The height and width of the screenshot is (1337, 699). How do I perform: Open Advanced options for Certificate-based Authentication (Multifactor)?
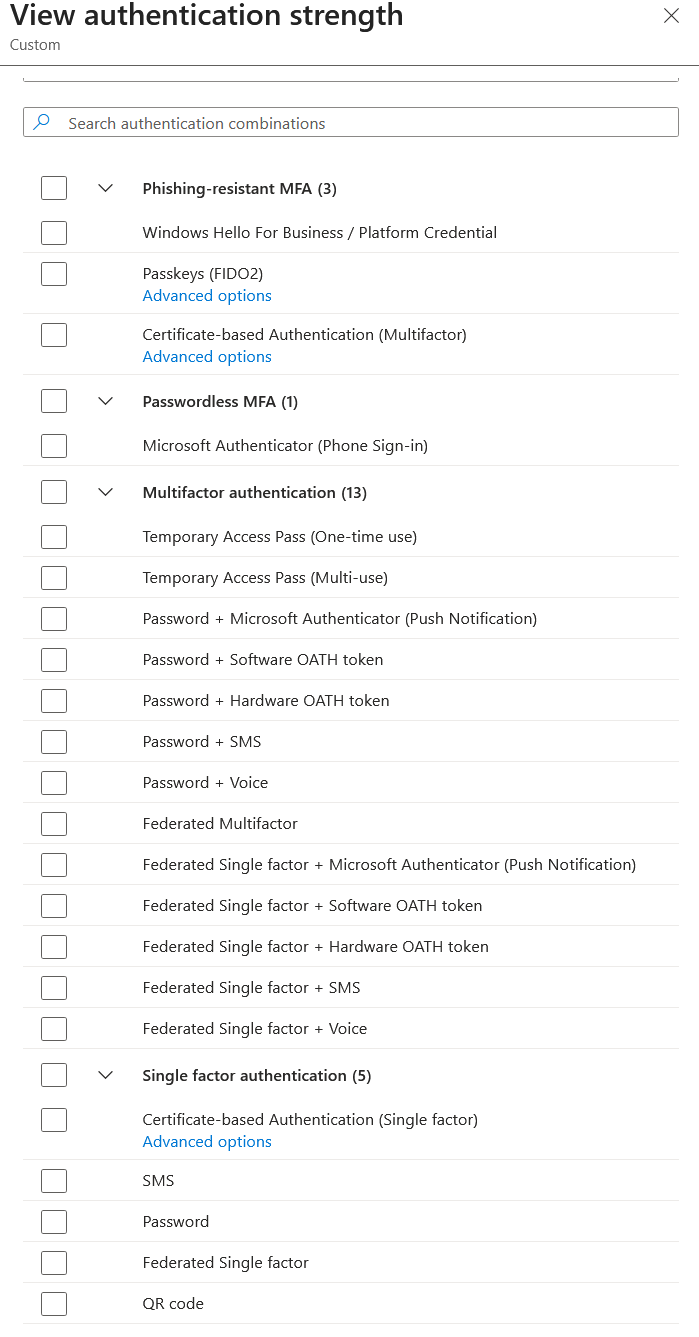tap(207, 357)
